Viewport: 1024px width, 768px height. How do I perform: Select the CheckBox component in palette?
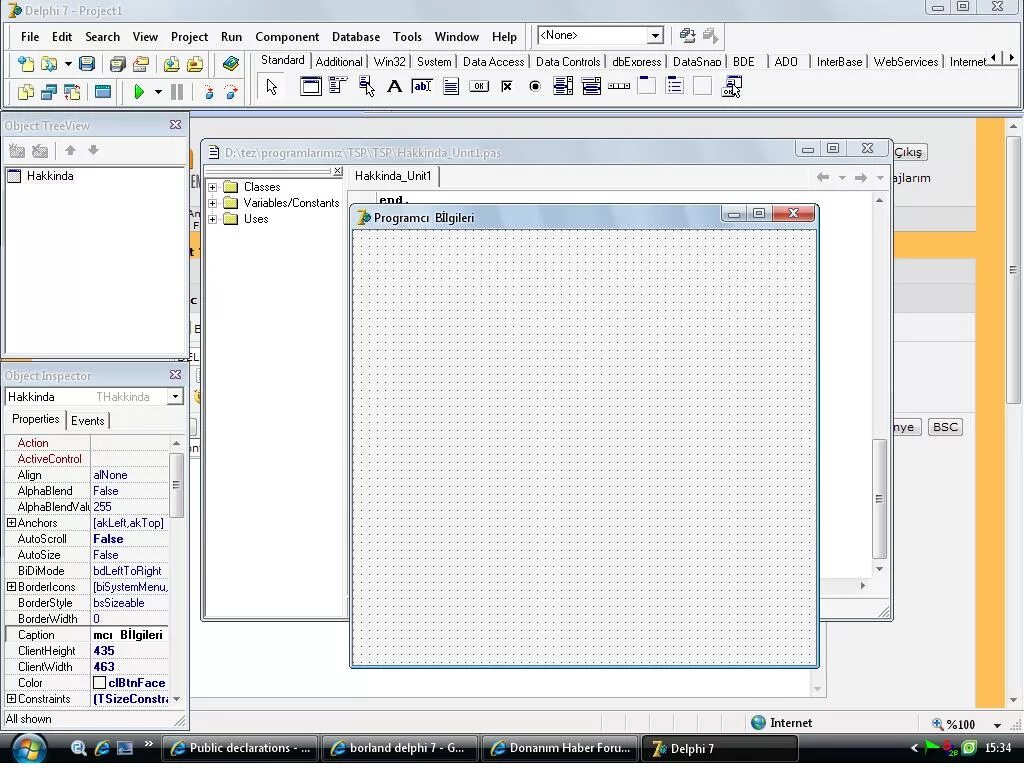[x=507, y=86]
